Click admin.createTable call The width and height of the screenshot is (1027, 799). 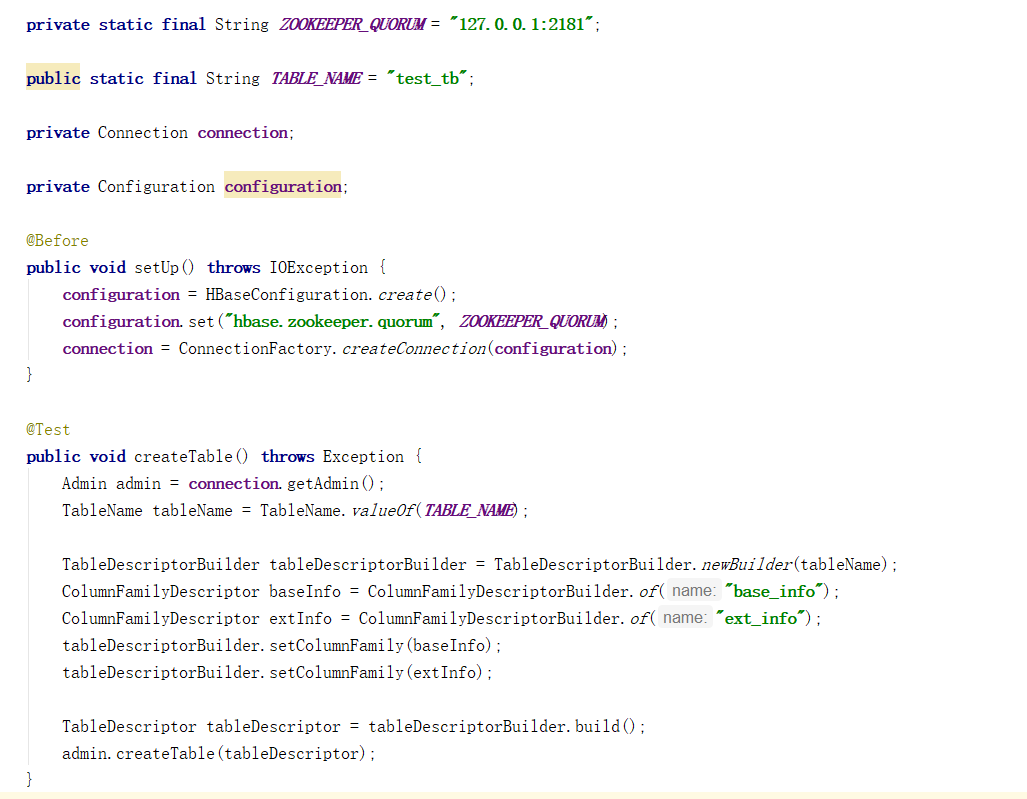(x=214, y=753)
